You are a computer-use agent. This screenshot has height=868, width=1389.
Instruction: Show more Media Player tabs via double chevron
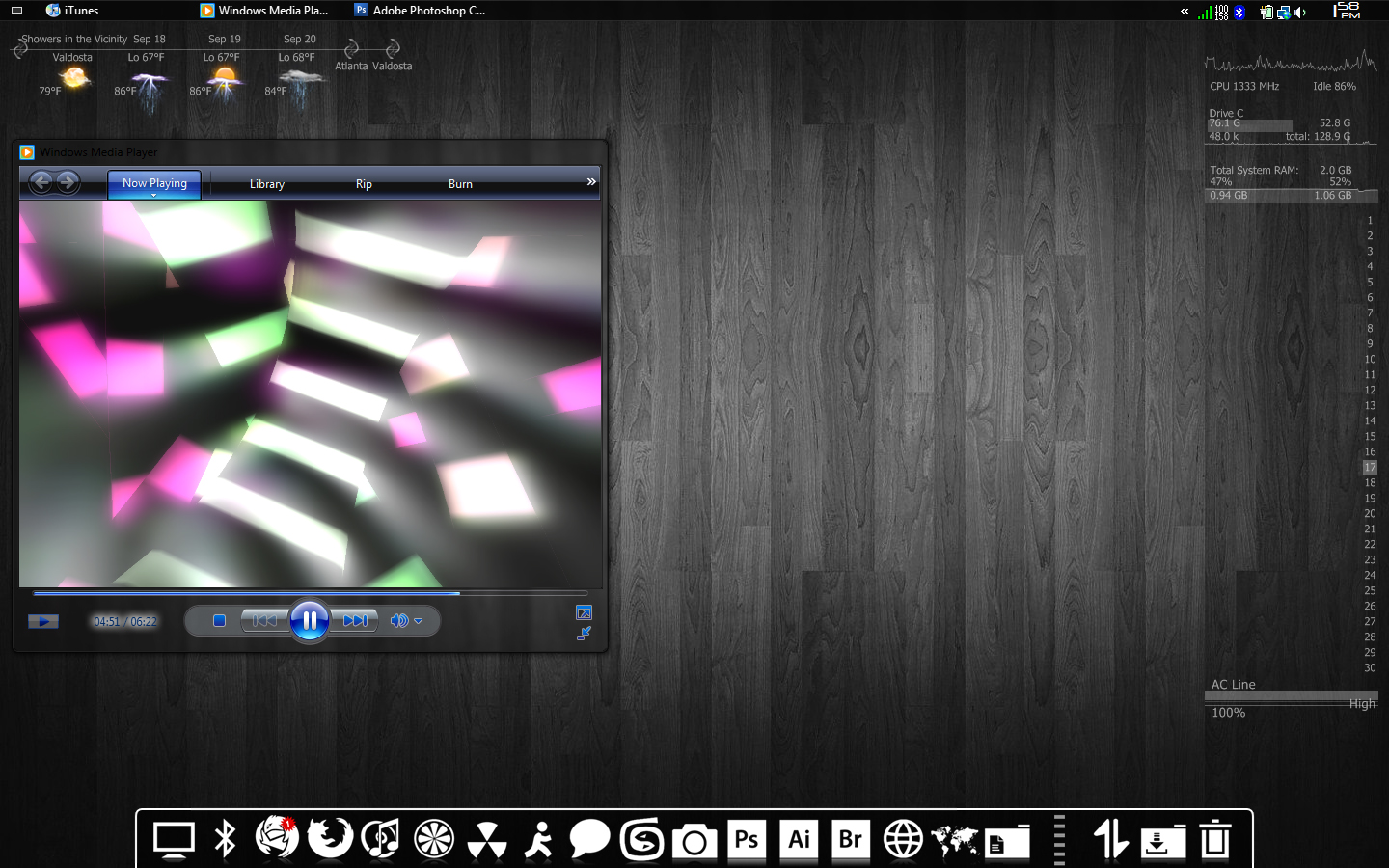point(591,181)
